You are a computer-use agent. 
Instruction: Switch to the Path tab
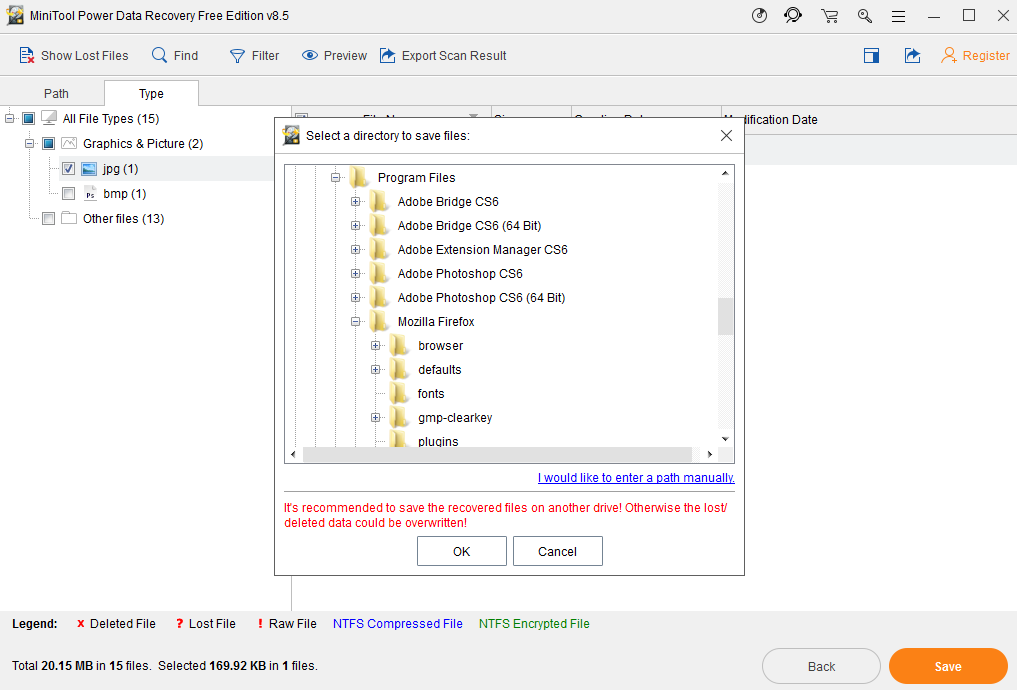tap(56, 94)
